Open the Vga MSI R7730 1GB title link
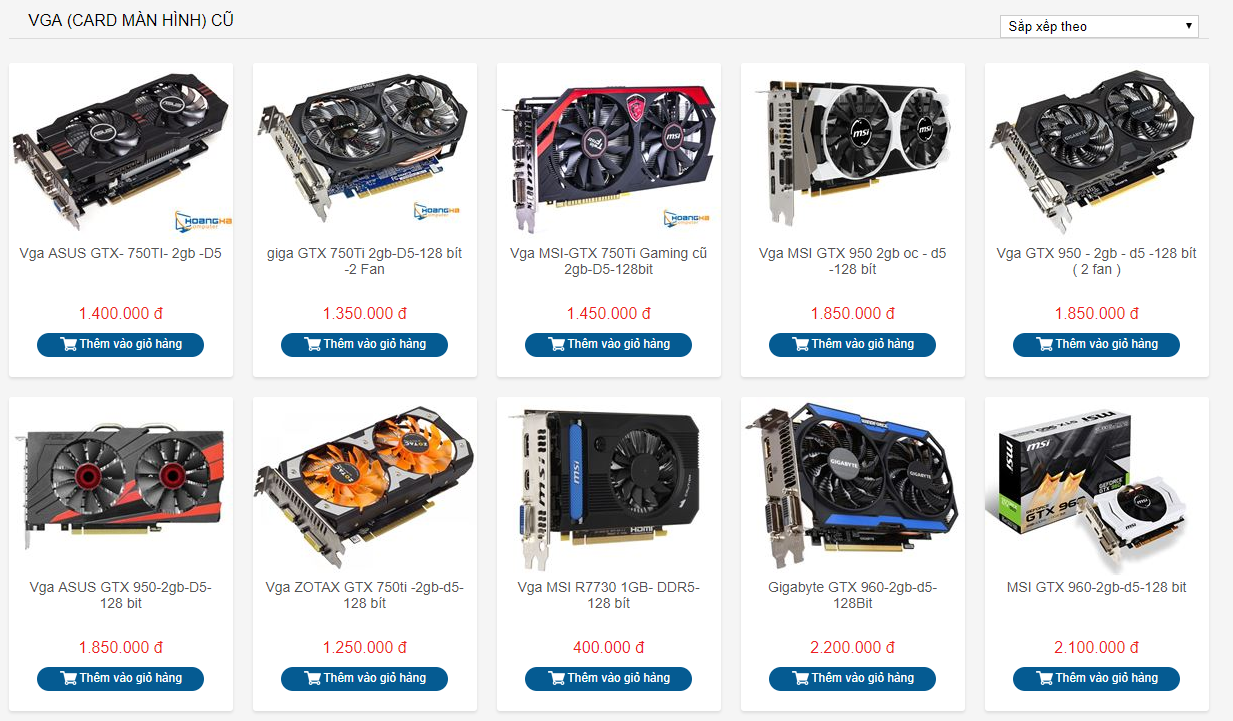Image resolution: width=1233 pixels, height=721 pixels. tap(609, 595)
